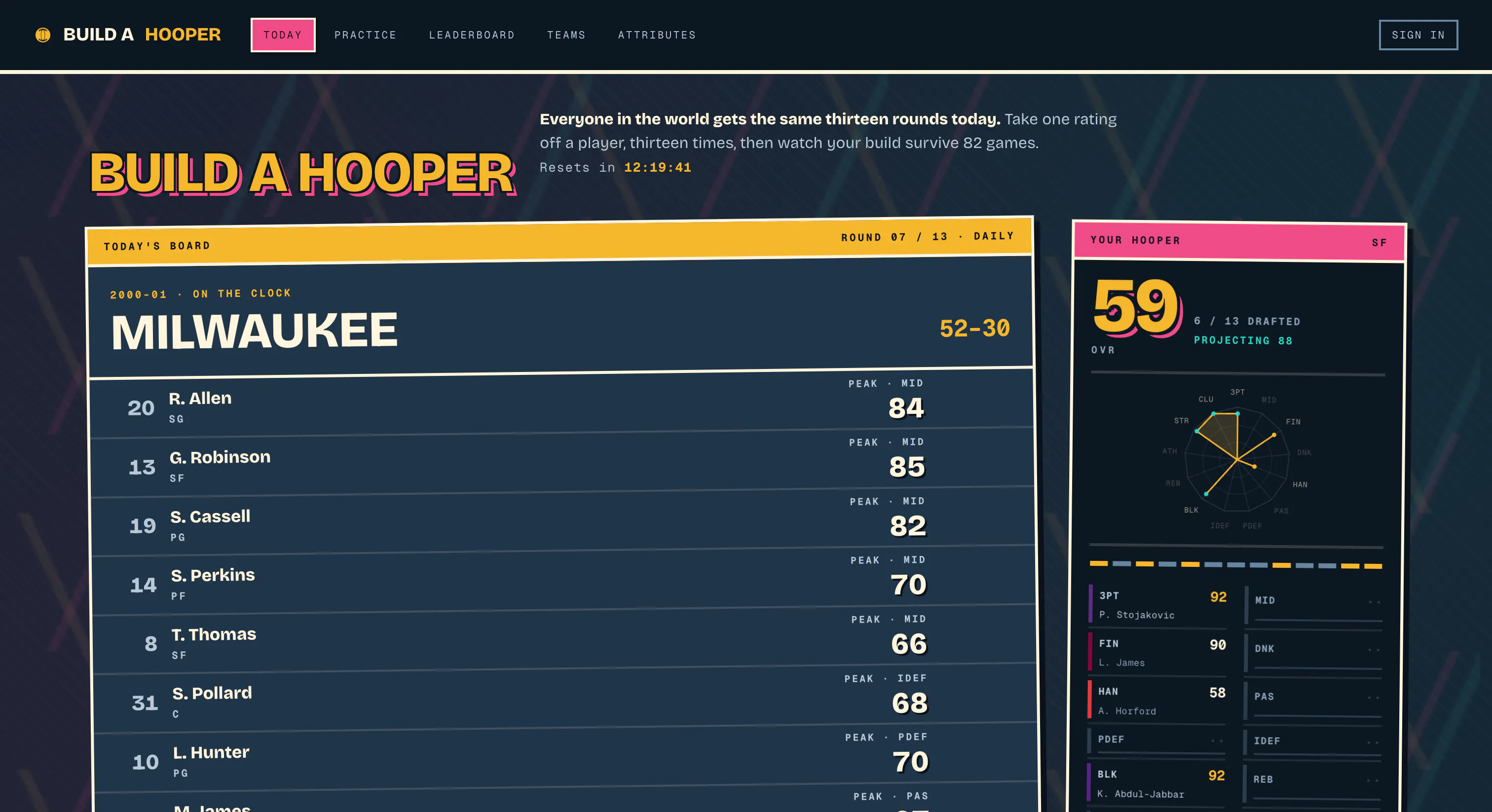Viewport: 1492px width, 812px height.
Task: Click the first segment of draft progress bar
Action: pyautogui.click(x=1099, y=563)
